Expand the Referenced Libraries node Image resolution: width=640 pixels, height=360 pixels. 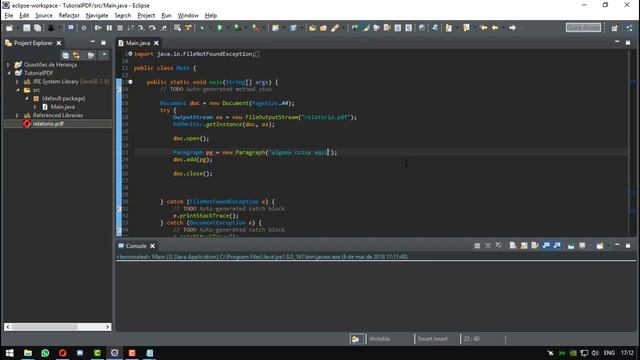coord(17,116)
